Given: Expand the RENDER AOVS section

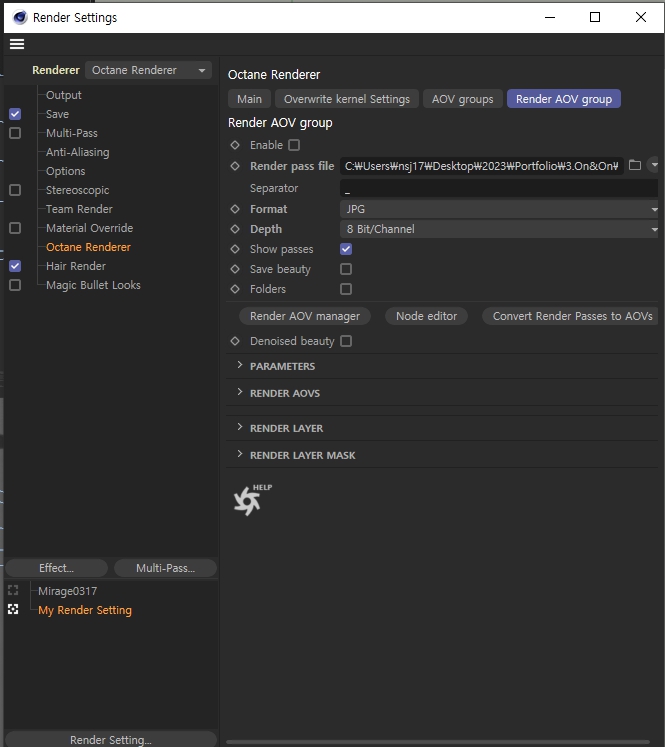Looking at the screenshot, I should click(x=240, y=392).
